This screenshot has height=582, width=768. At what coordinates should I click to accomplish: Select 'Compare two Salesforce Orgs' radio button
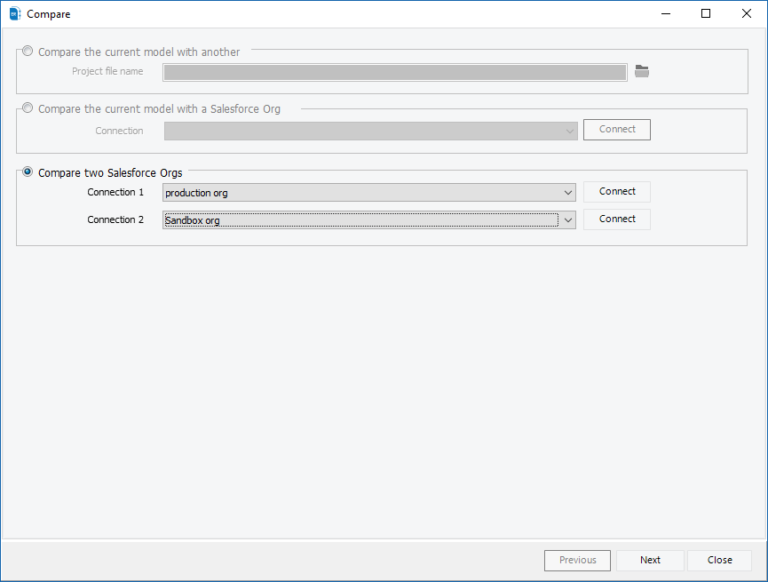coord(27,172)
